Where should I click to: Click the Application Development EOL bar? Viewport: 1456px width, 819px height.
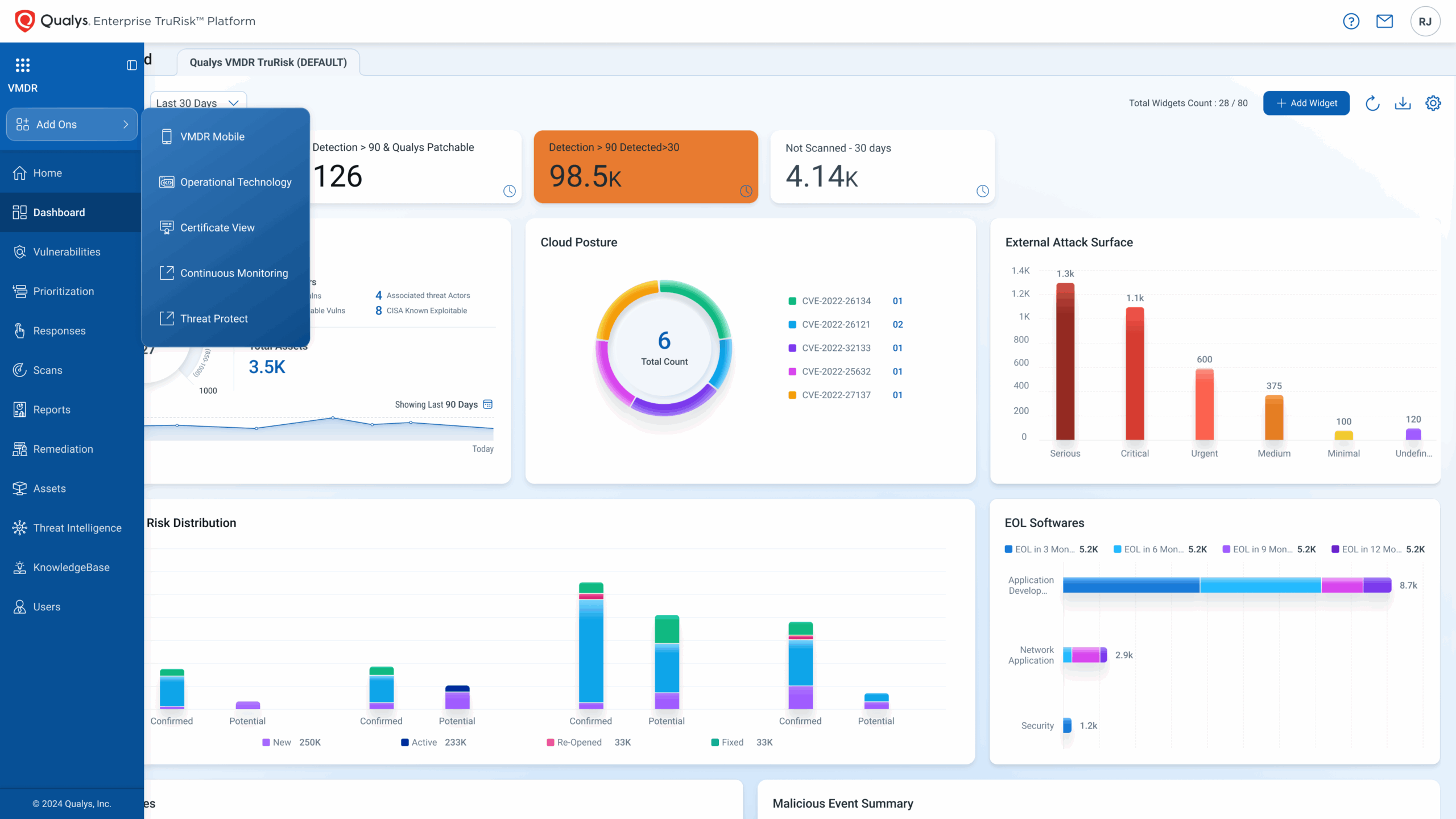point(1227,585)
